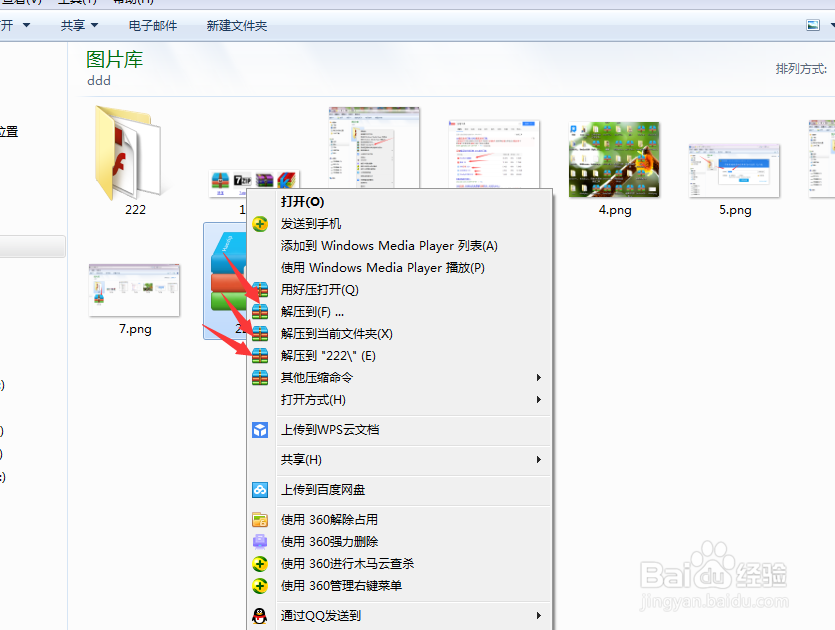The image size is (835, 630).
Task: Click the Haozip icon beside 用好压打开(Q)
Action: 260,290
